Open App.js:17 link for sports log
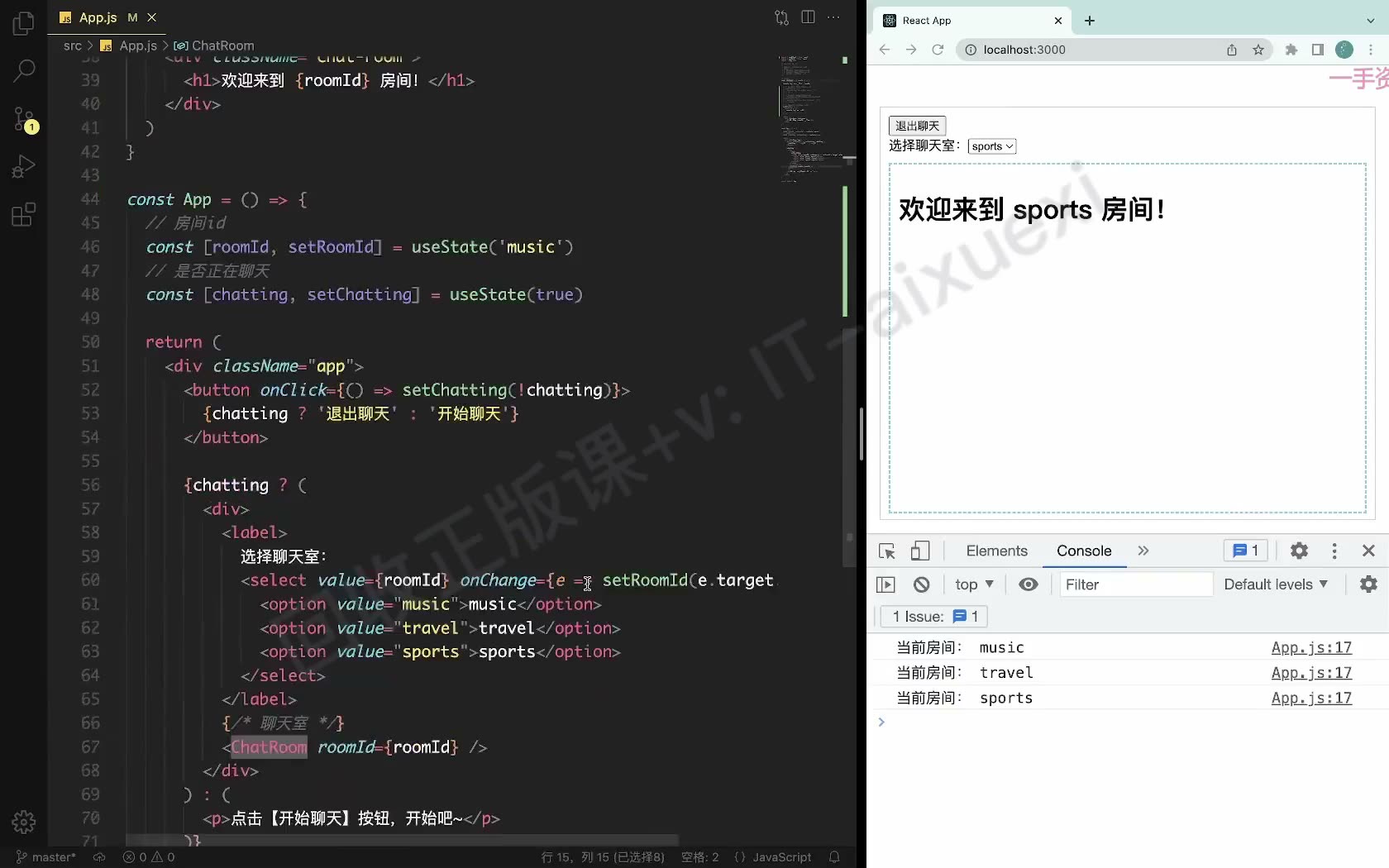This screenshot has height=868, width=1389. tap(1311, 699)
